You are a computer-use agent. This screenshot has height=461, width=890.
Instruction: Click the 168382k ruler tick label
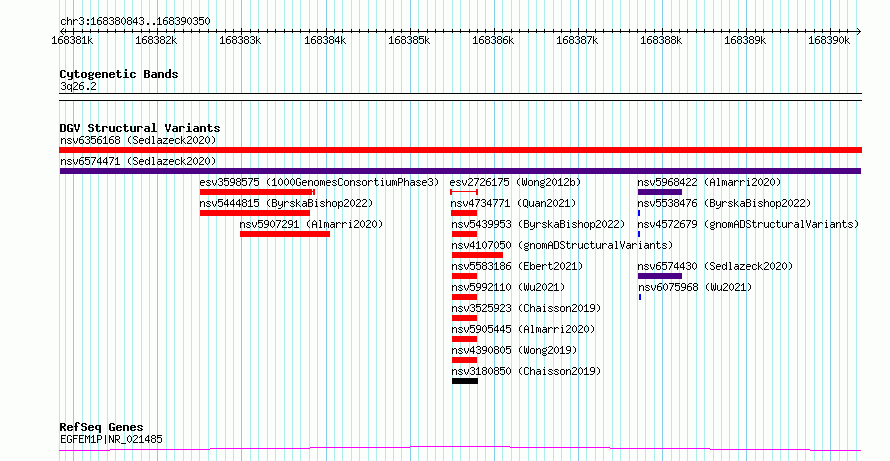coord(156,40)
